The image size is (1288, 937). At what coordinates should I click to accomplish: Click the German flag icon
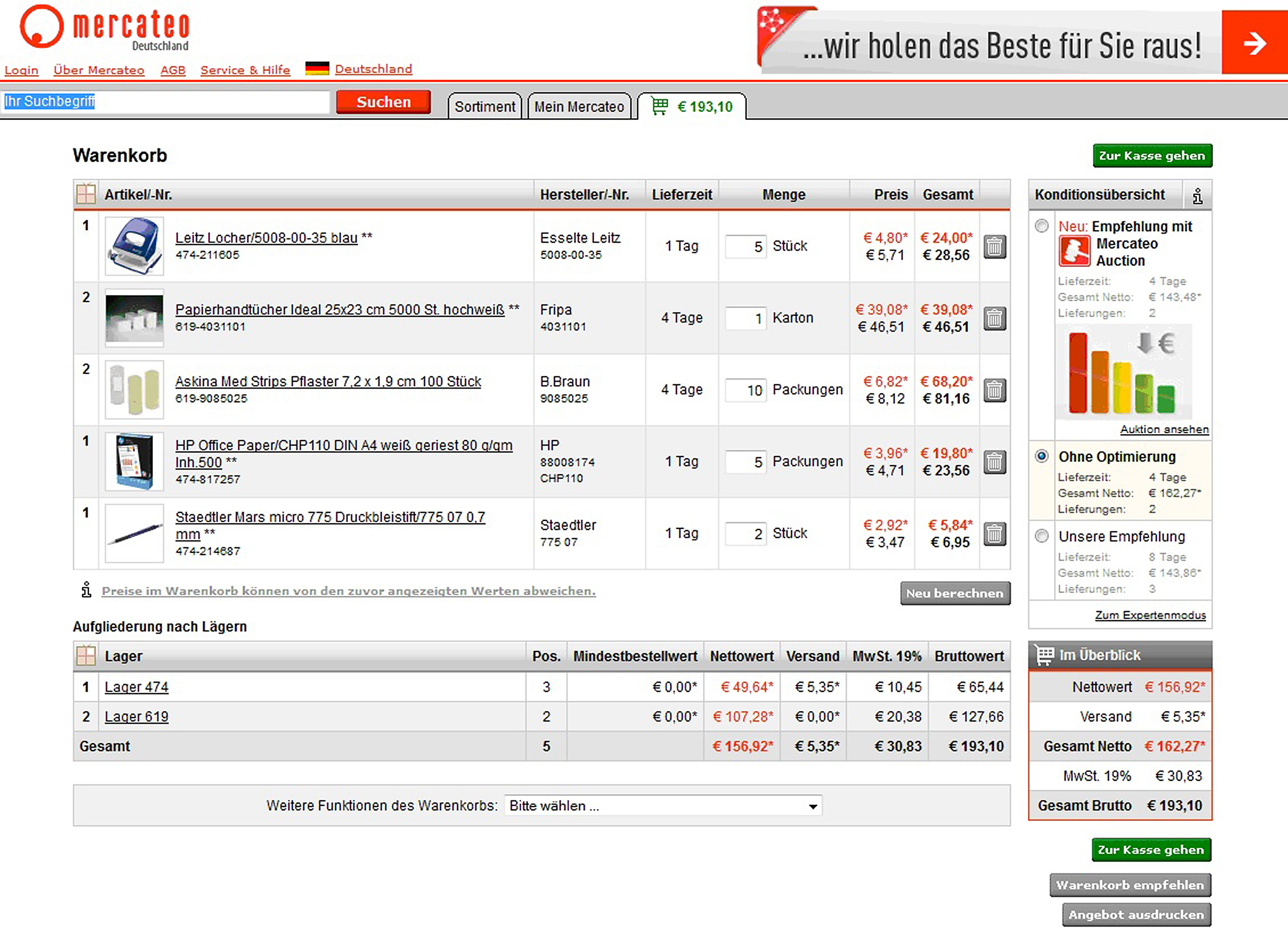coord(317,69)
